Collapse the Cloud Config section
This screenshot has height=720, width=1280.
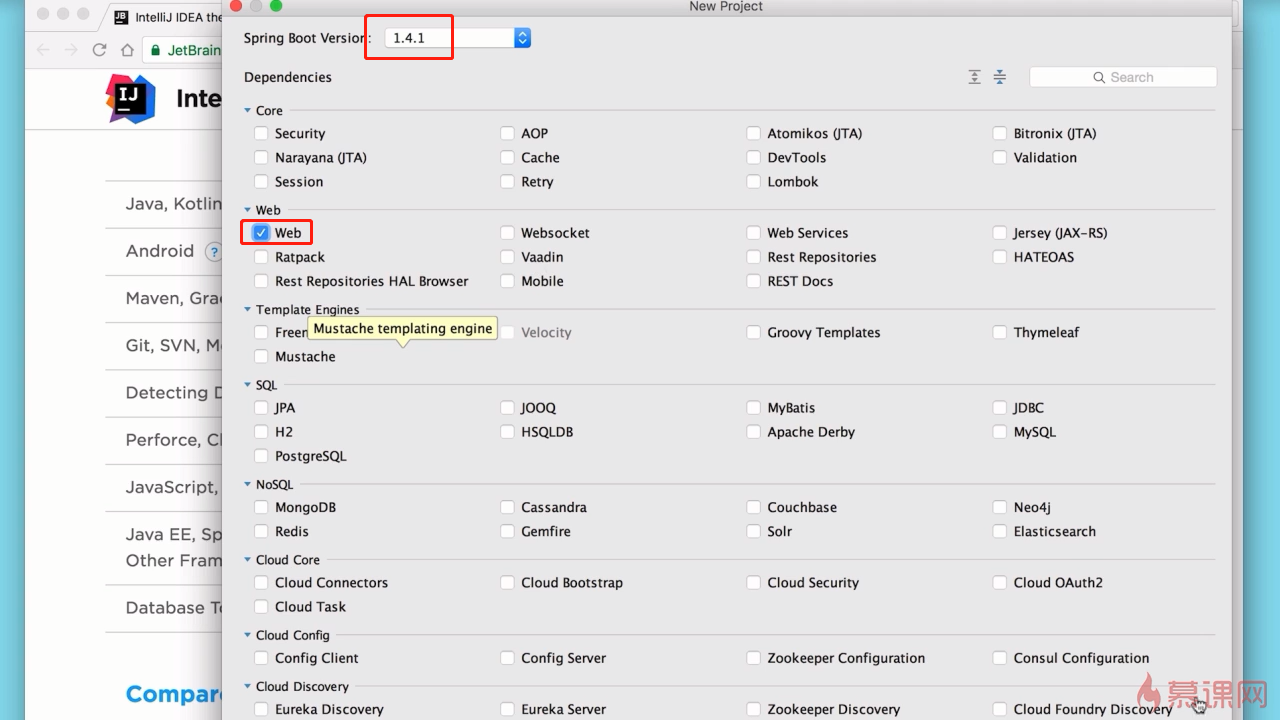tap(248, 635)
